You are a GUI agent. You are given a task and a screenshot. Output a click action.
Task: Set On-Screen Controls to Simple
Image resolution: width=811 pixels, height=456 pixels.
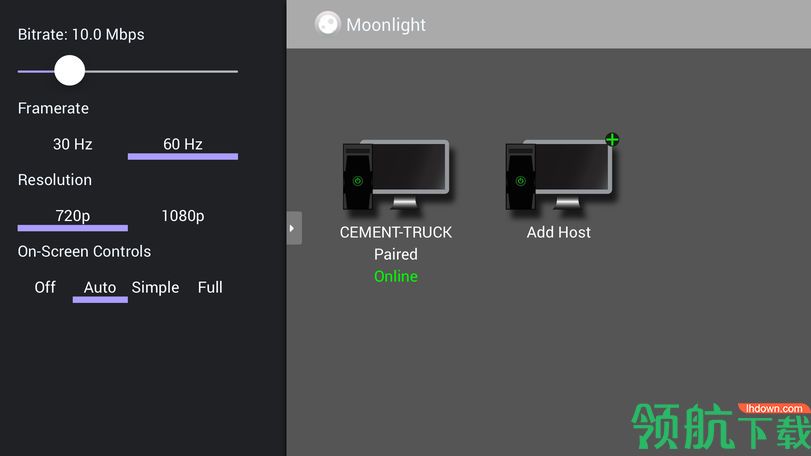point(155,287)
